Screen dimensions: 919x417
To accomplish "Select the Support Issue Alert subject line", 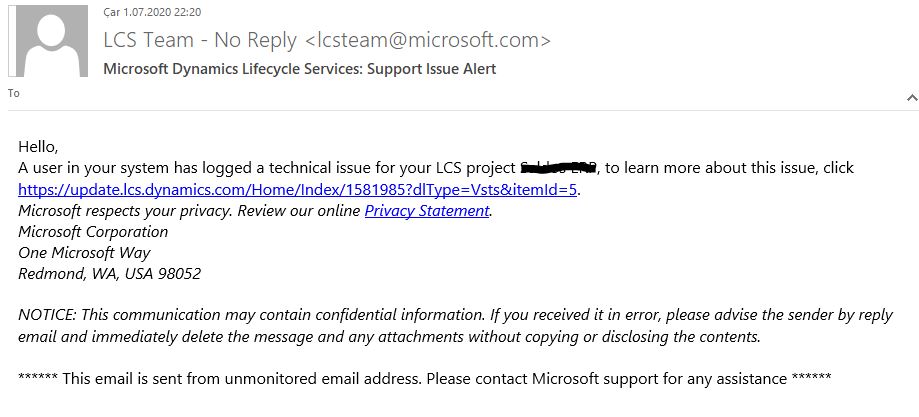I will point(299,69).
